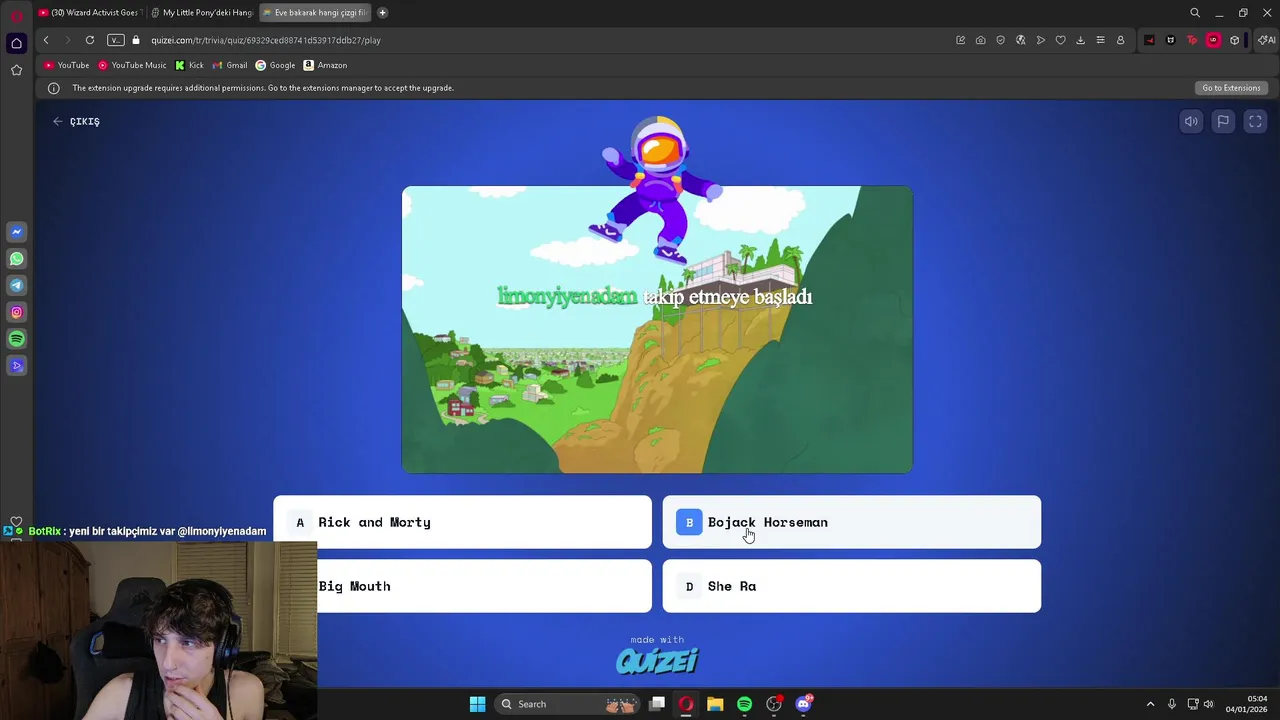Click the house quiz image
Image resolution: width=1280 pixels, height=720 pixels.
tap(657, 330)
